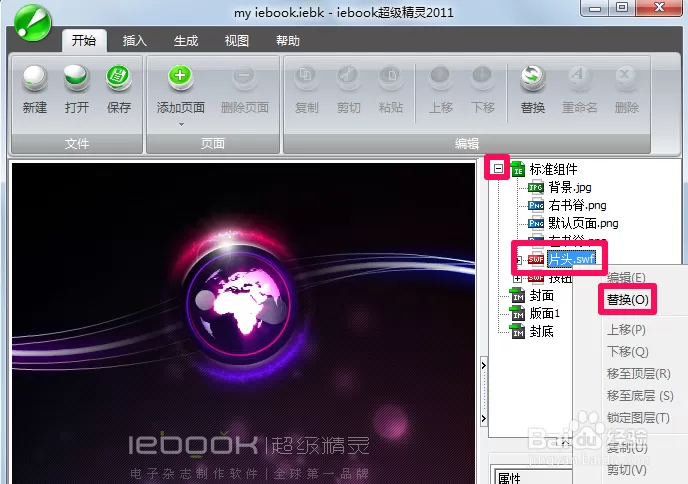Choose 移至顶层(R) in context menu
The width and height of the screenshot is (688, 484).
coord(638,373)
